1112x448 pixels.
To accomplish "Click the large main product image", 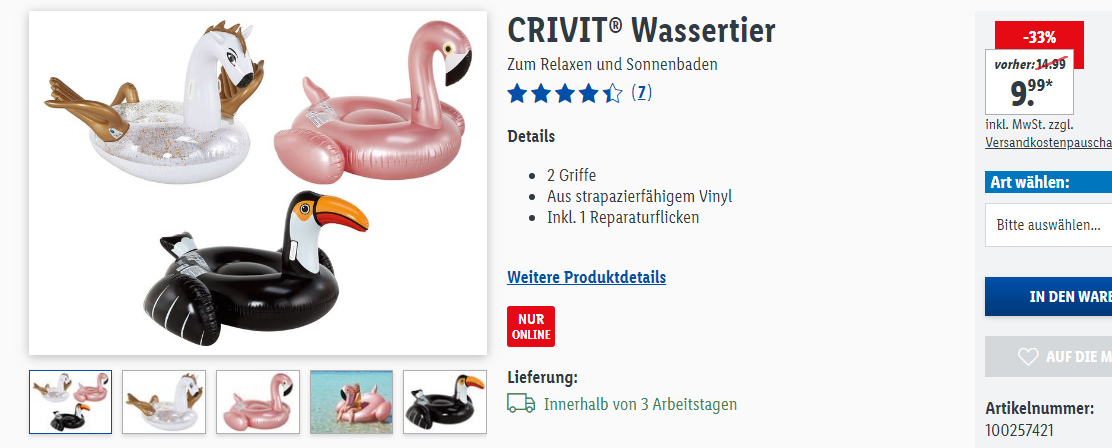I will tap(258, 183).
